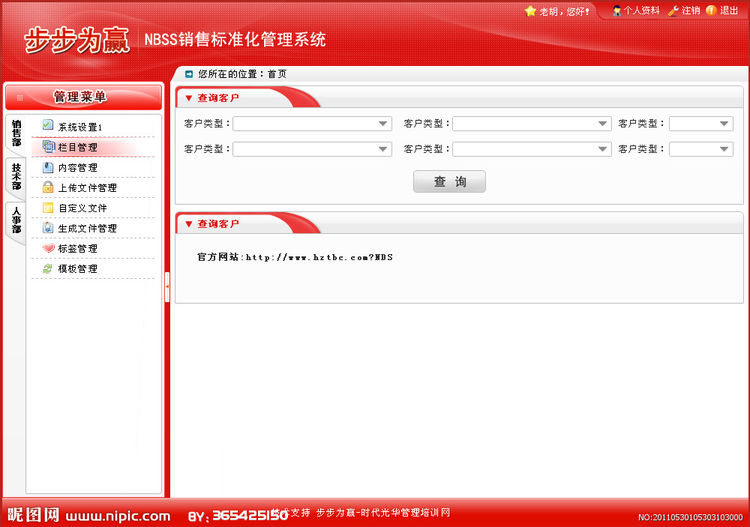Click the green 模板管理 arrows icon
Screen dimensions: 750x527
(48, 268)
